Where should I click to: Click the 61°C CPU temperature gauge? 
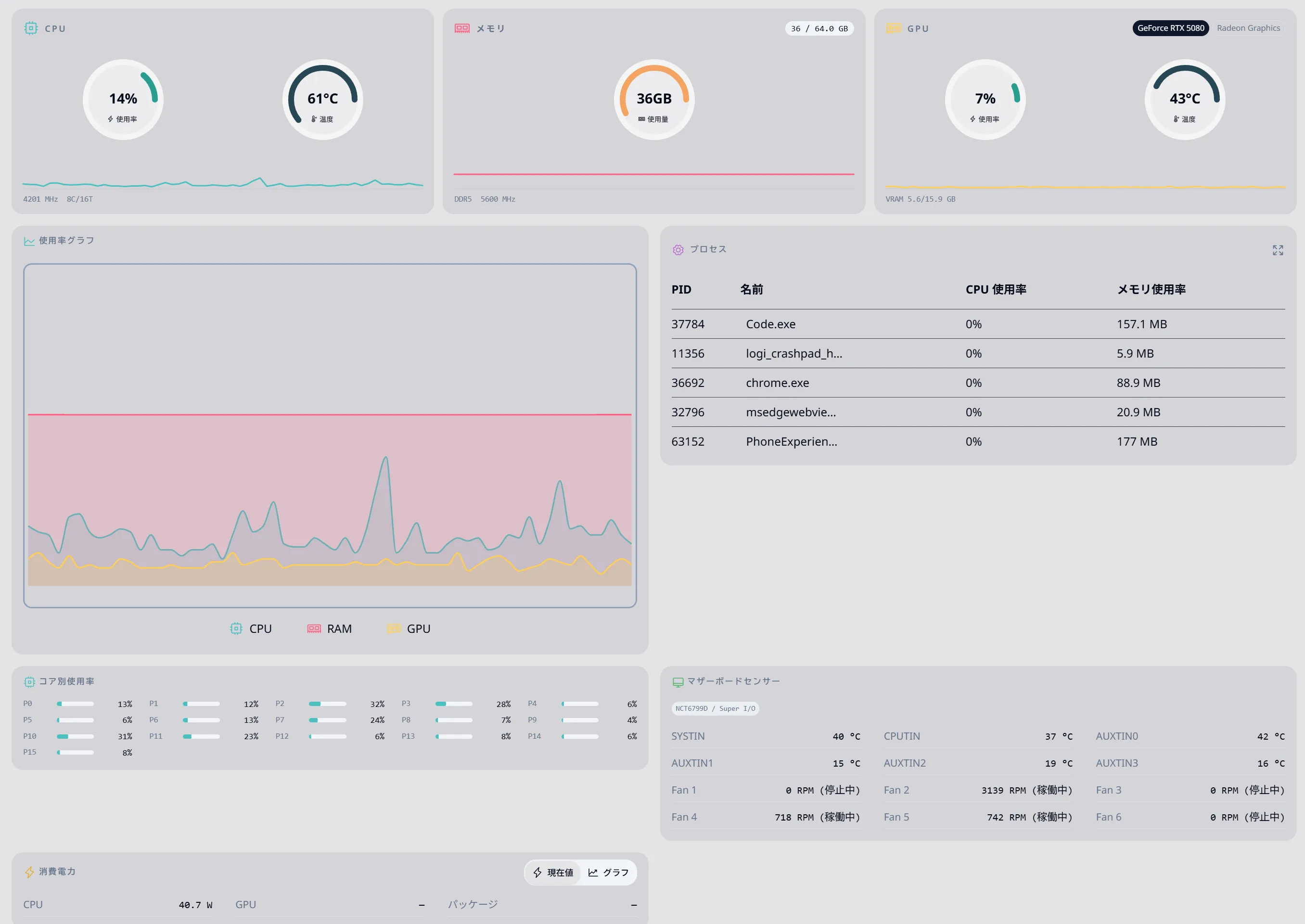click(322, 100)
